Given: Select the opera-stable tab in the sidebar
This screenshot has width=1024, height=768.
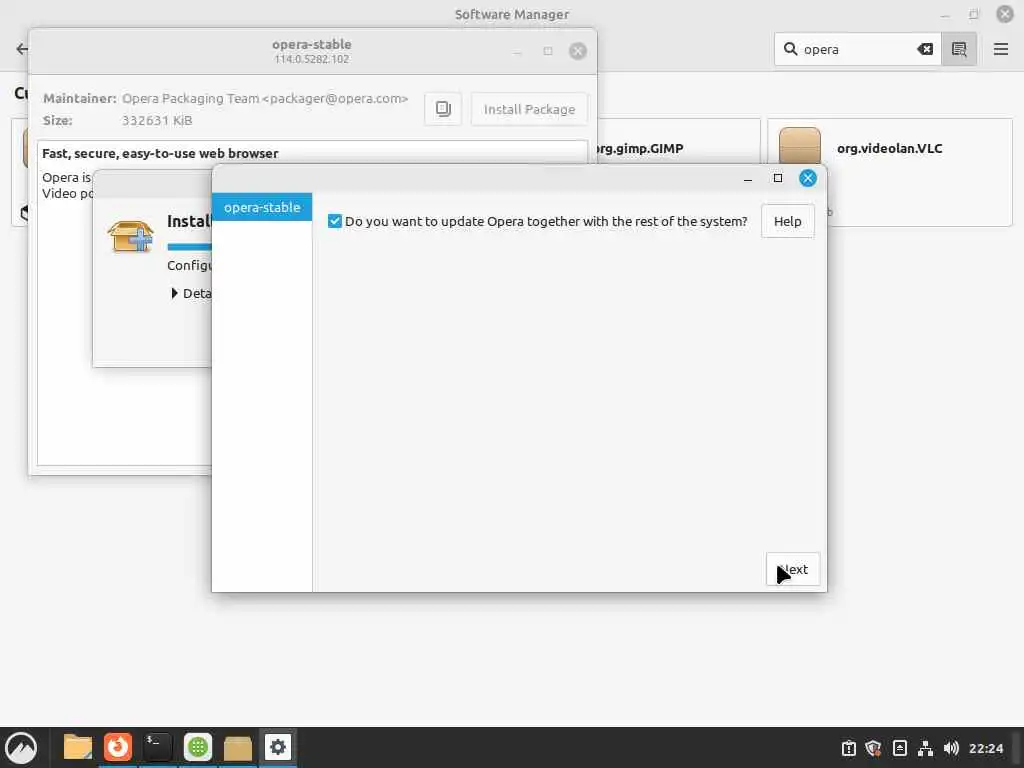Looking at the screenshot, I should point(262,207).
